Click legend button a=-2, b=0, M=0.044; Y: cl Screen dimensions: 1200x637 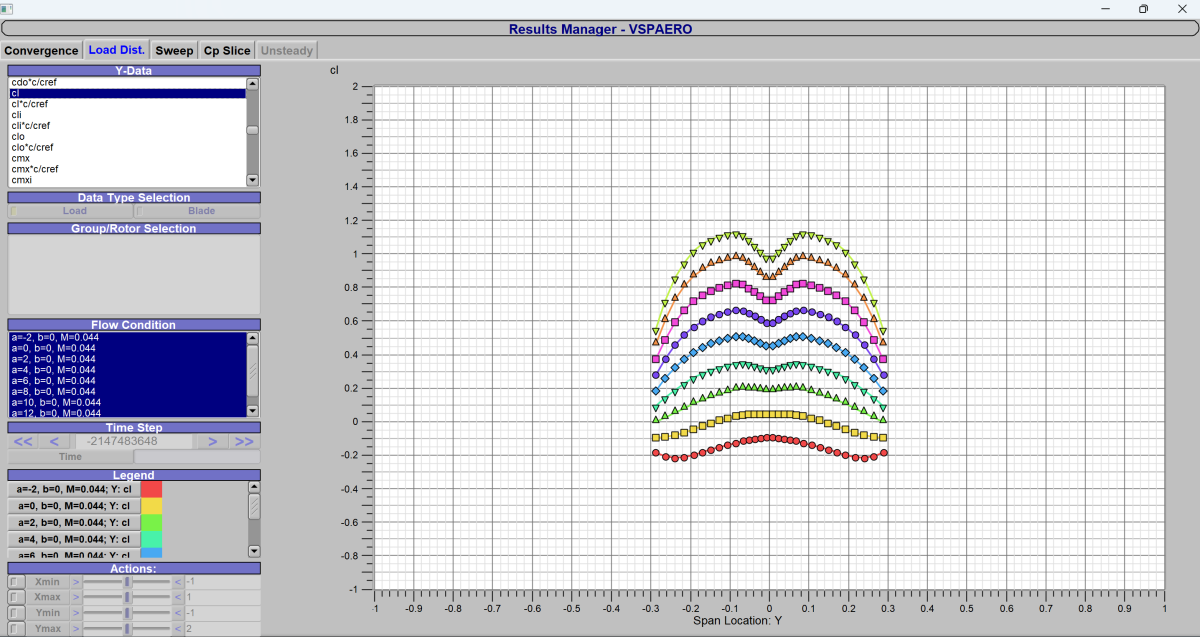(75, 489)
